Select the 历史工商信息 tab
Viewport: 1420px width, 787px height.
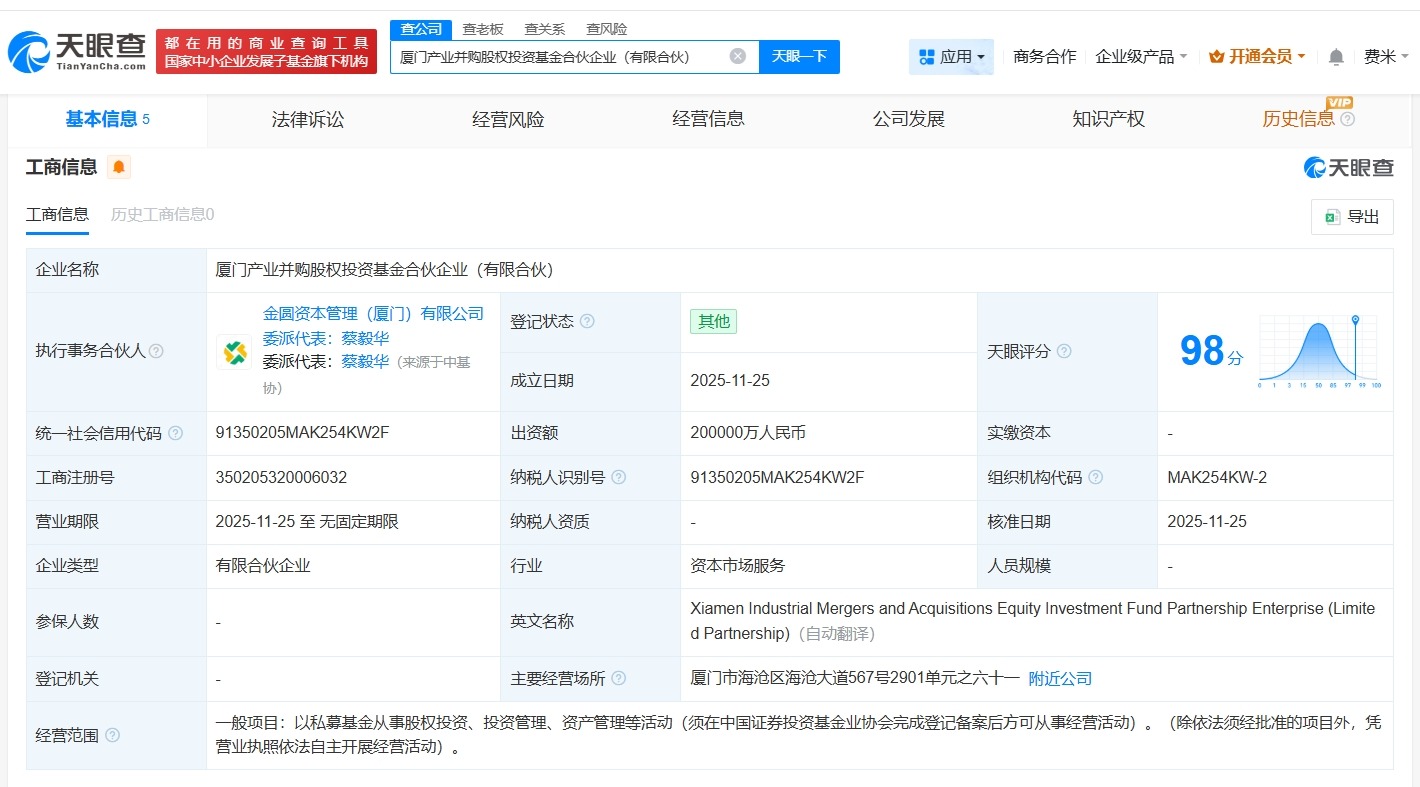tap(163, 214)
